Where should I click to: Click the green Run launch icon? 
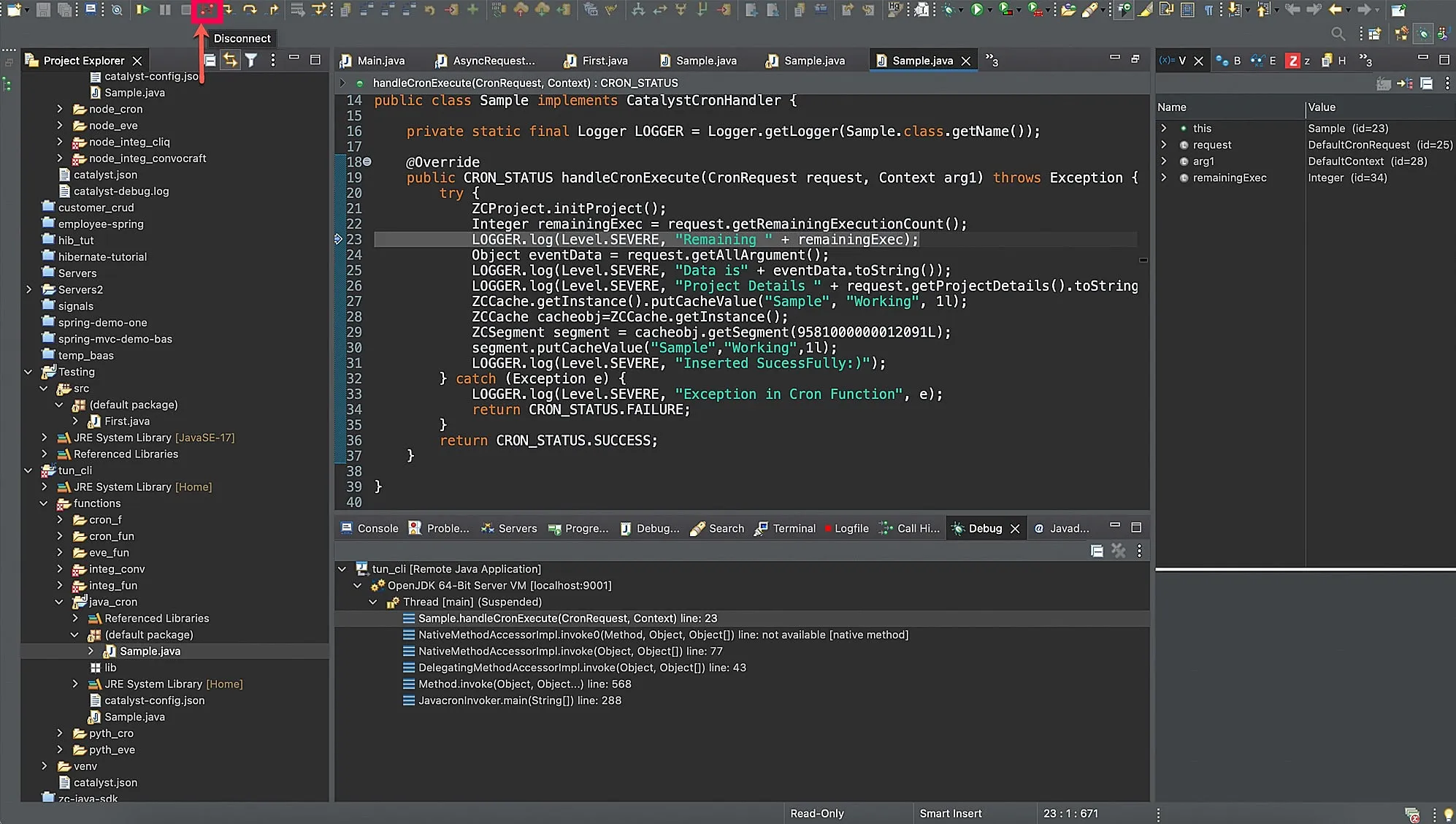point(978,10)
